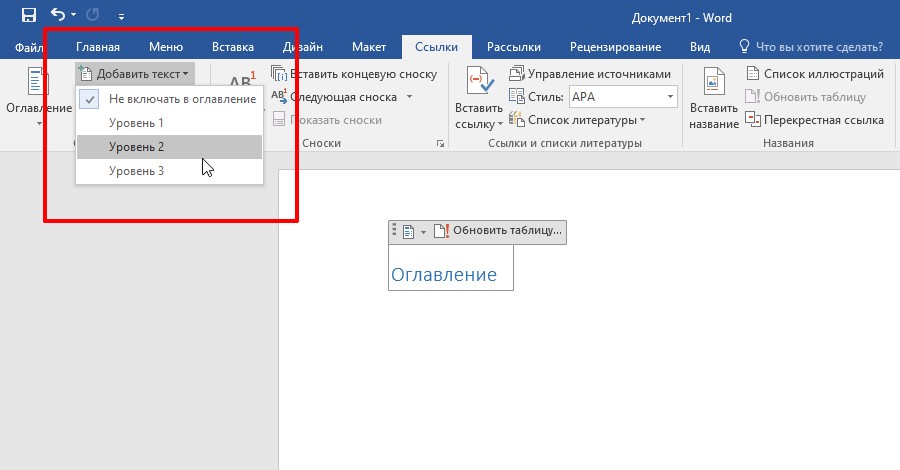This screenshot has width=900, height=470.
Task: Click the Вставить название caption icon
Action: coord(713,81)
